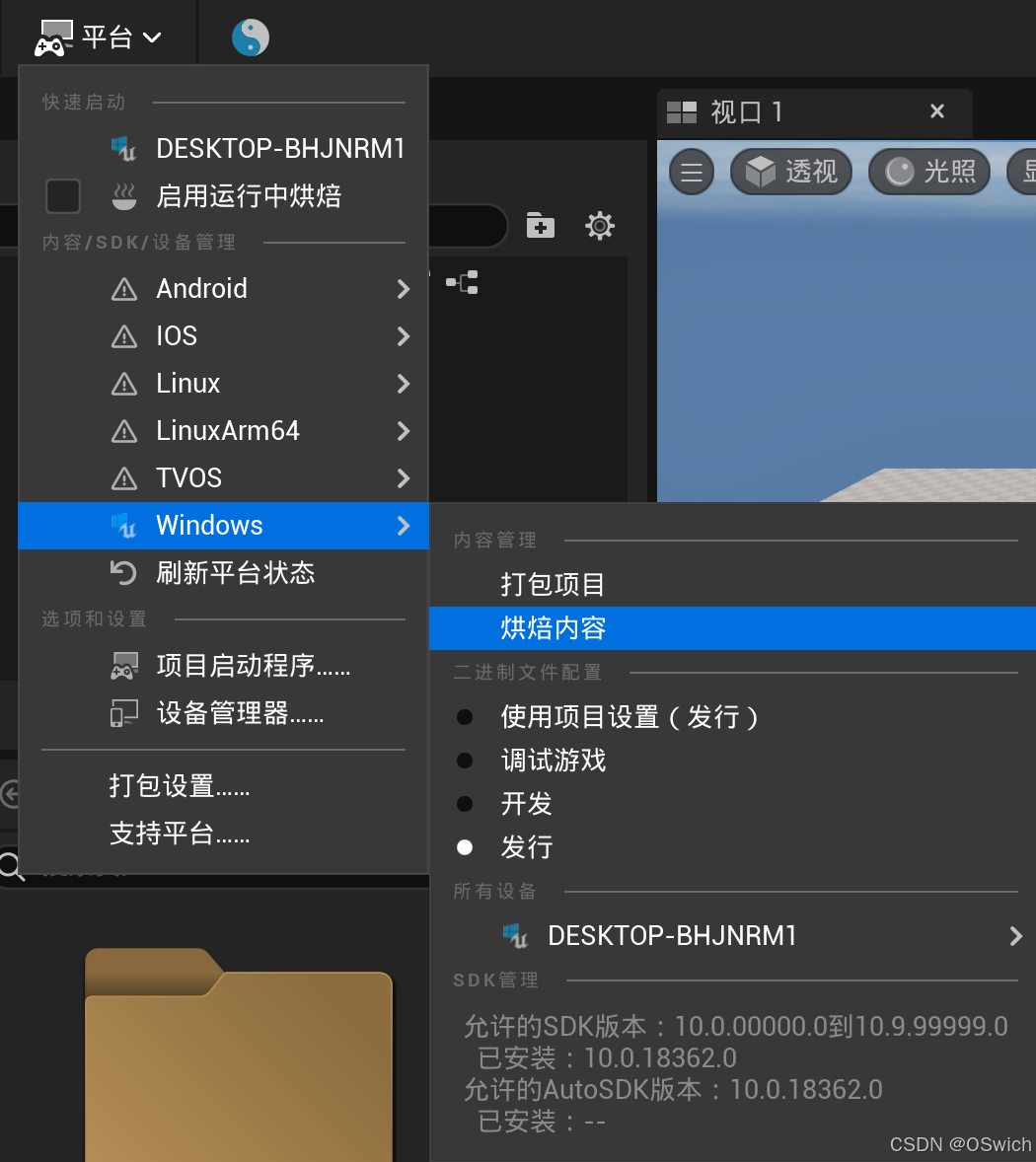Click the Windows logo icon in the Windows row
Image resolution: width=1036 pixels, height=1162 pixels.
coord(123,526)
